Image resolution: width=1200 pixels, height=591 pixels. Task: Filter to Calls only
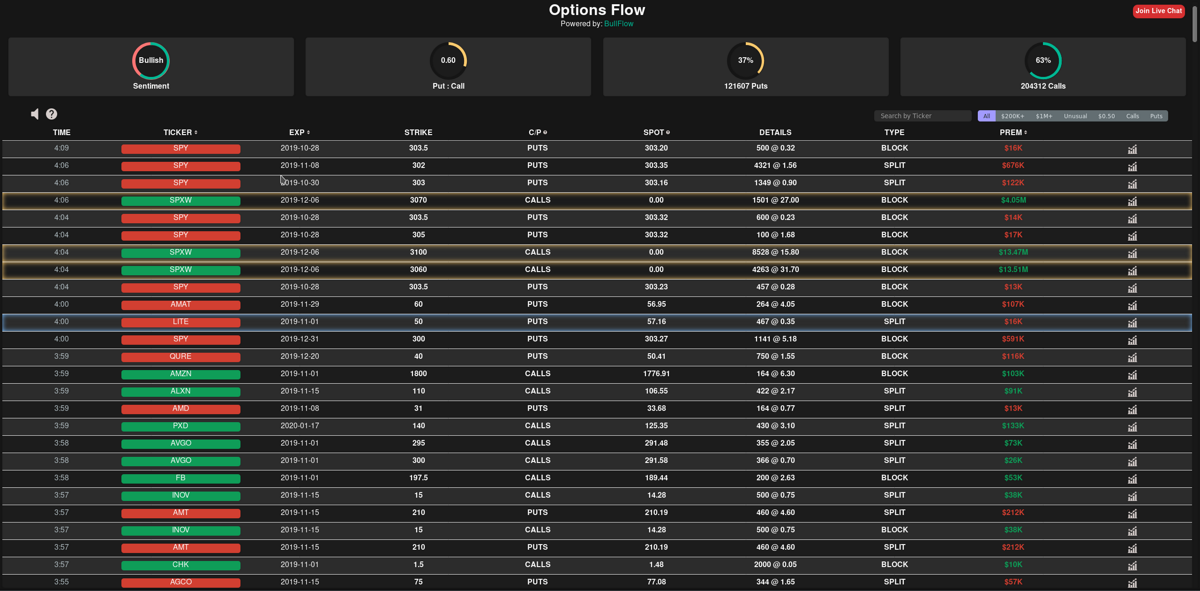point(1132,116)
